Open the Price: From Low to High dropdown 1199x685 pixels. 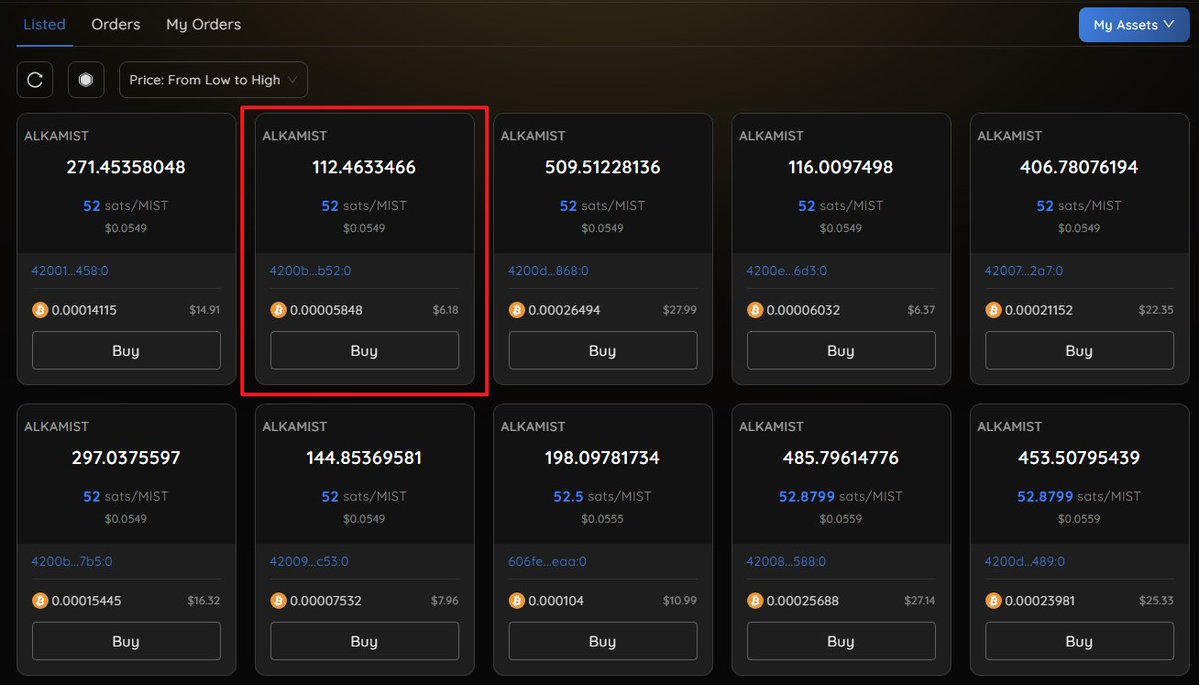[213, 80]
